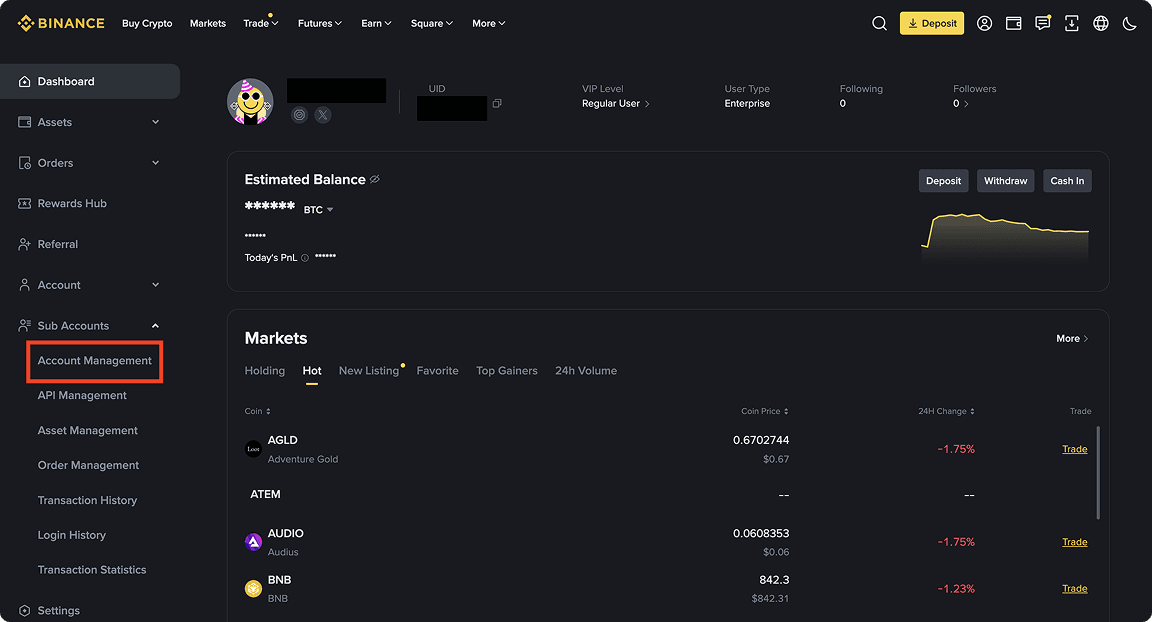The height and width of the screenshot is (622, 1152).
Task: Open the wallet icon in the top bar
Action: 1013,23
